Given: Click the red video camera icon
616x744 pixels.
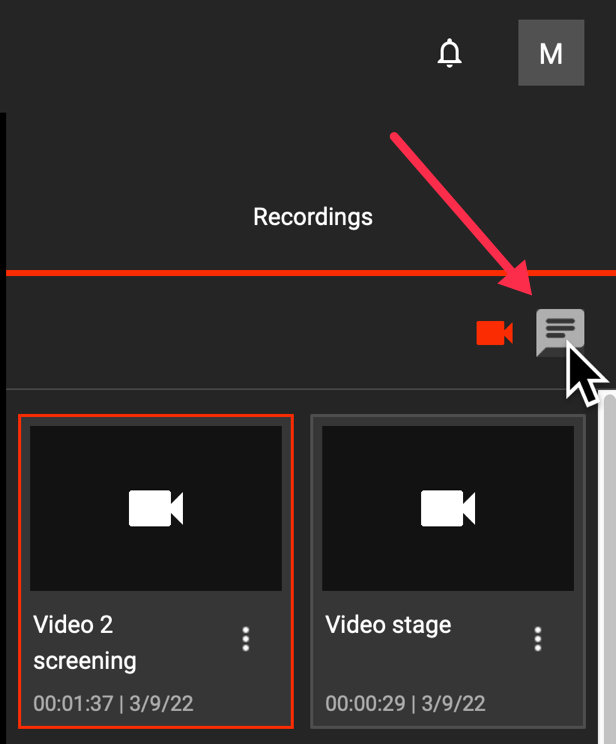Looking at the screenshot, I should (x=495, y=333).
